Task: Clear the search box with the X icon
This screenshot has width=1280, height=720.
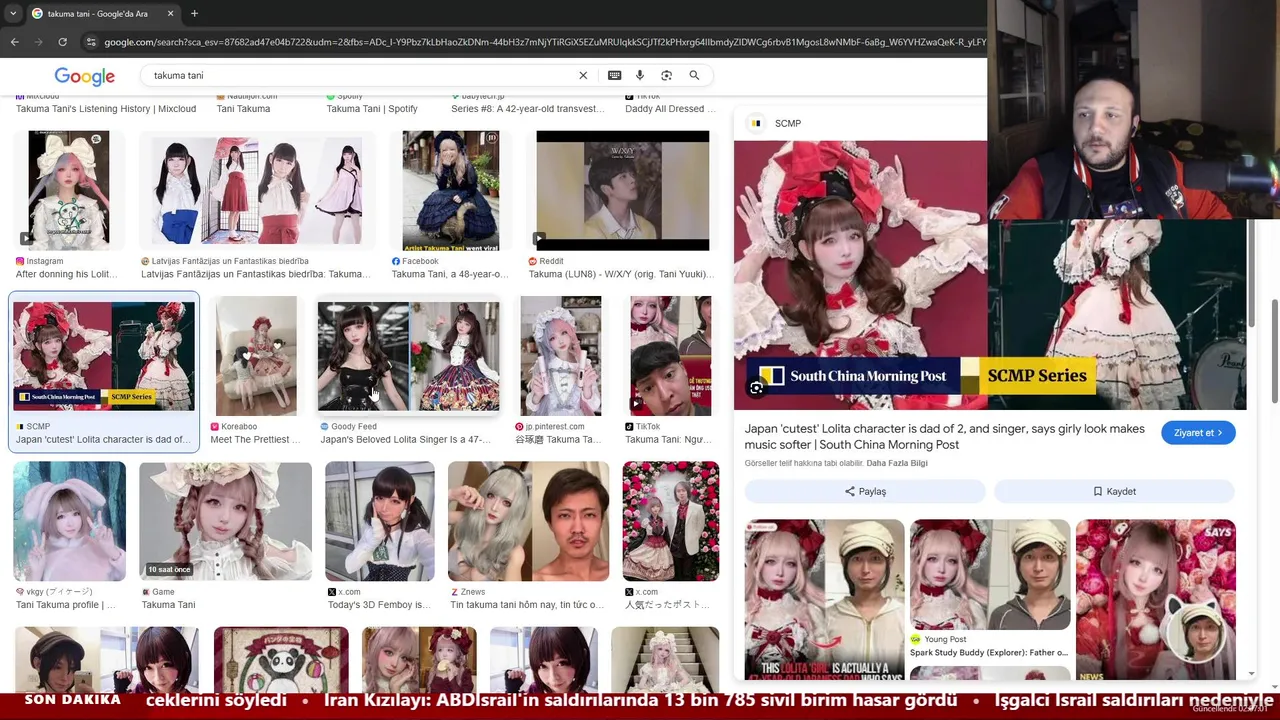Action: pyautogui.click(x=583, y=75)
